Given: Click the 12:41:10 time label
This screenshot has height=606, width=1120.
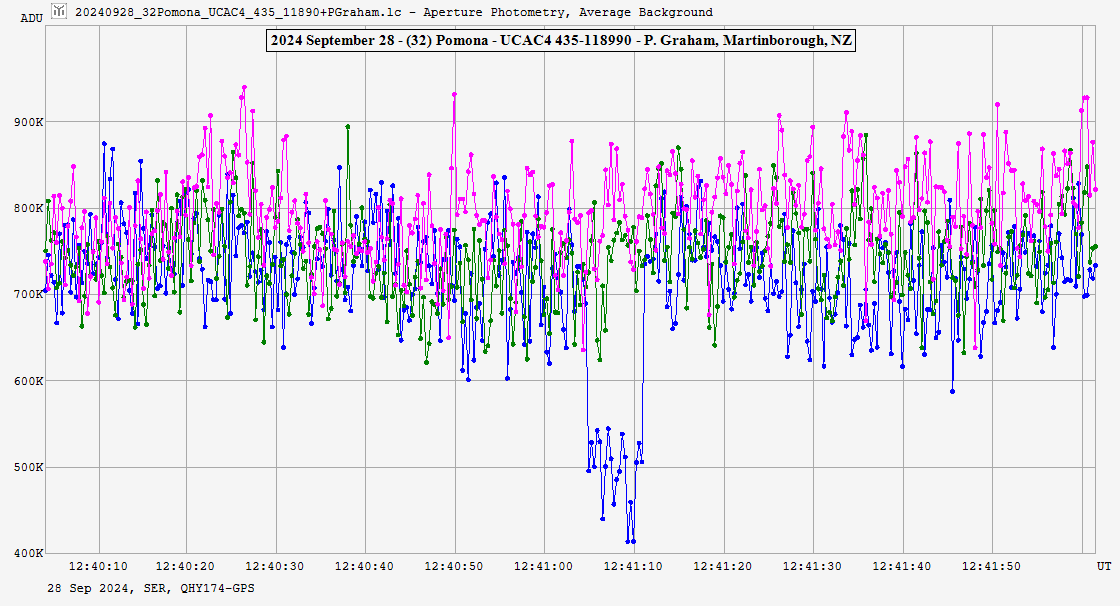Looking at the screenshot, I should point(633,566).
